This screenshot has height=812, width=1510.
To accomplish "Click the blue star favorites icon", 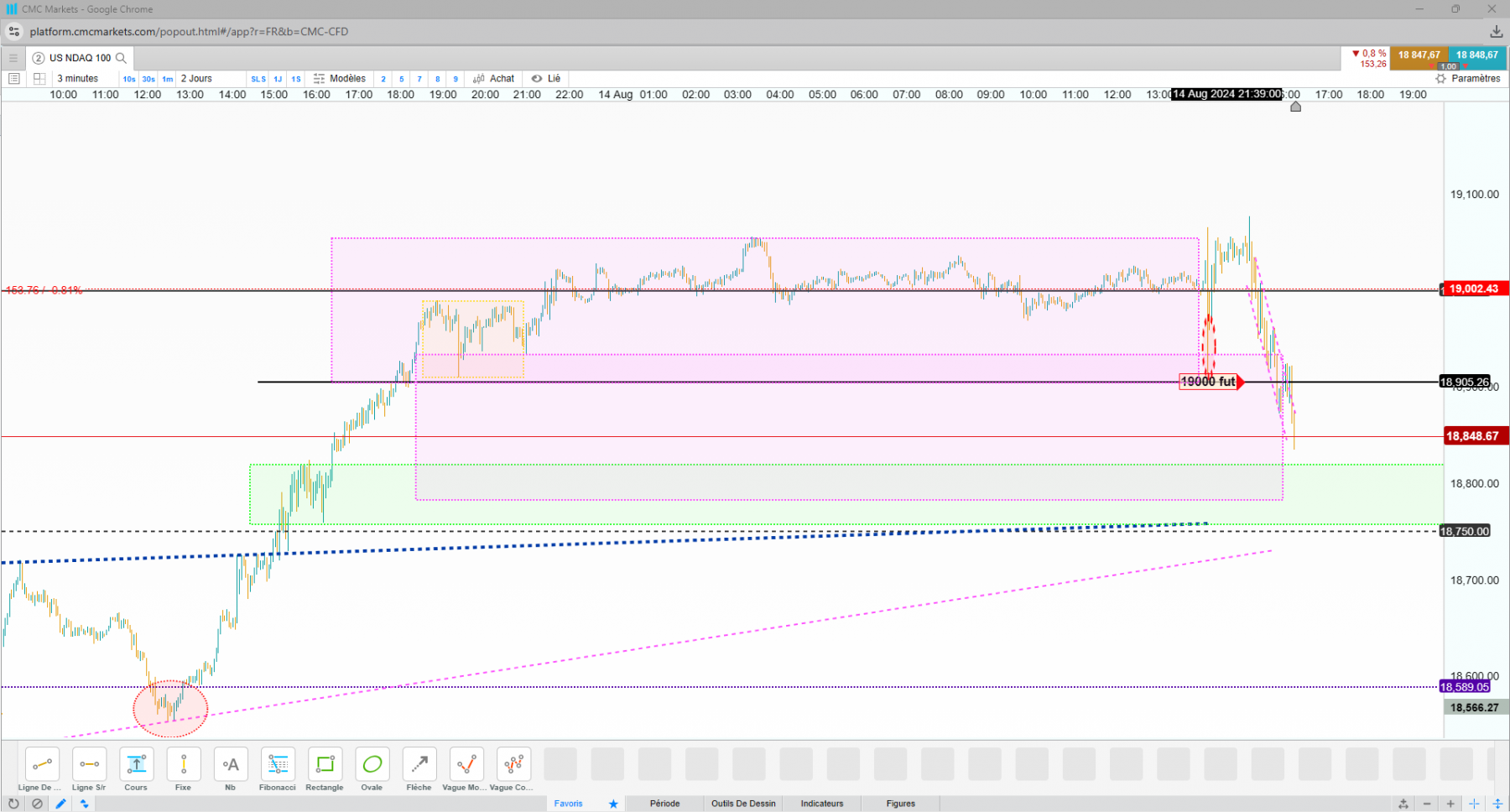I will point(613,804).
